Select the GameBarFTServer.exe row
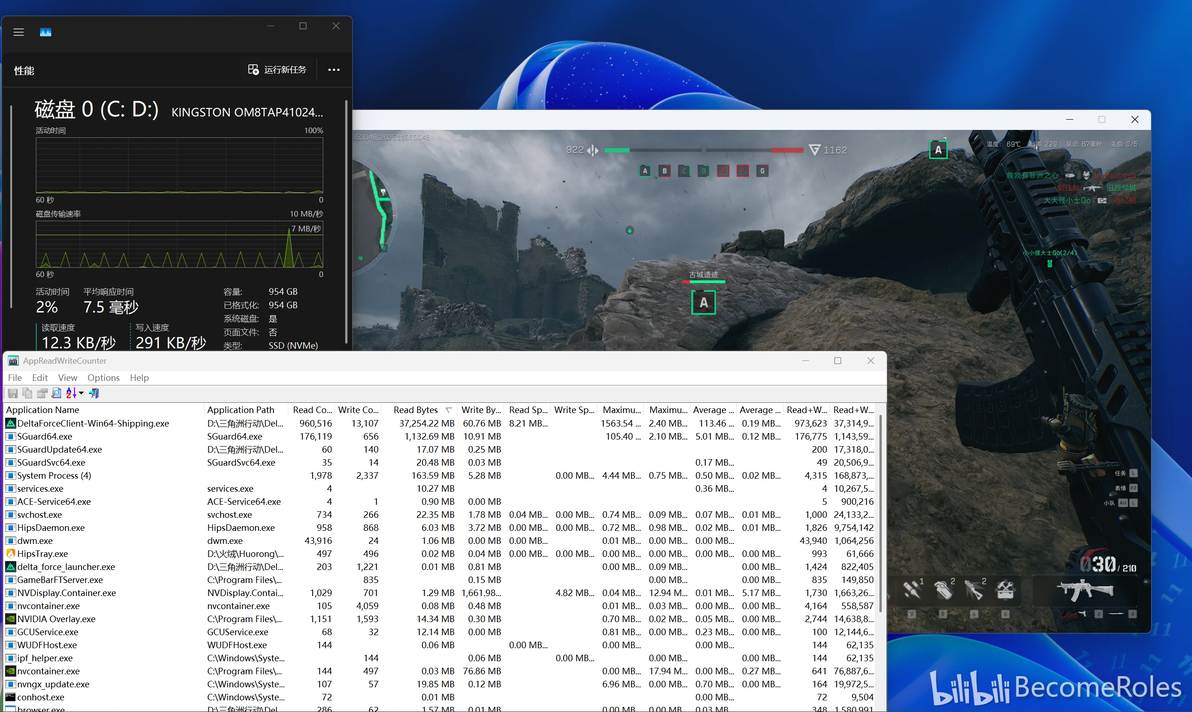 click(x=441, y=580)
